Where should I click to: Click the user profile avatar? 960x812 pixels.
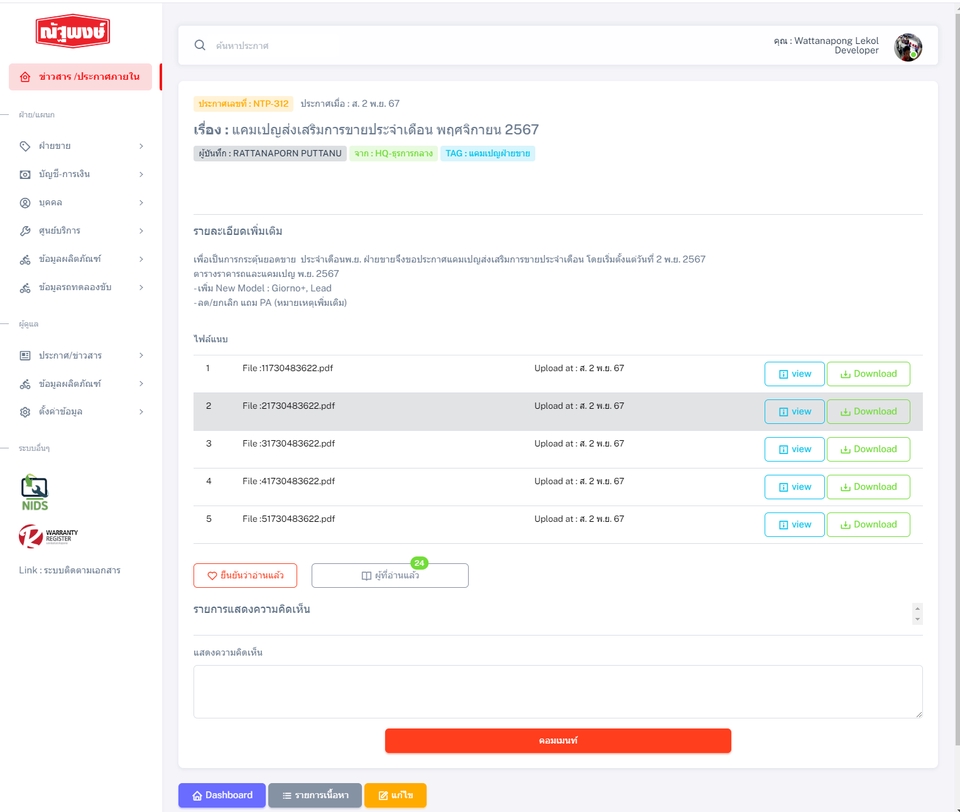click(x=907, y=47)
